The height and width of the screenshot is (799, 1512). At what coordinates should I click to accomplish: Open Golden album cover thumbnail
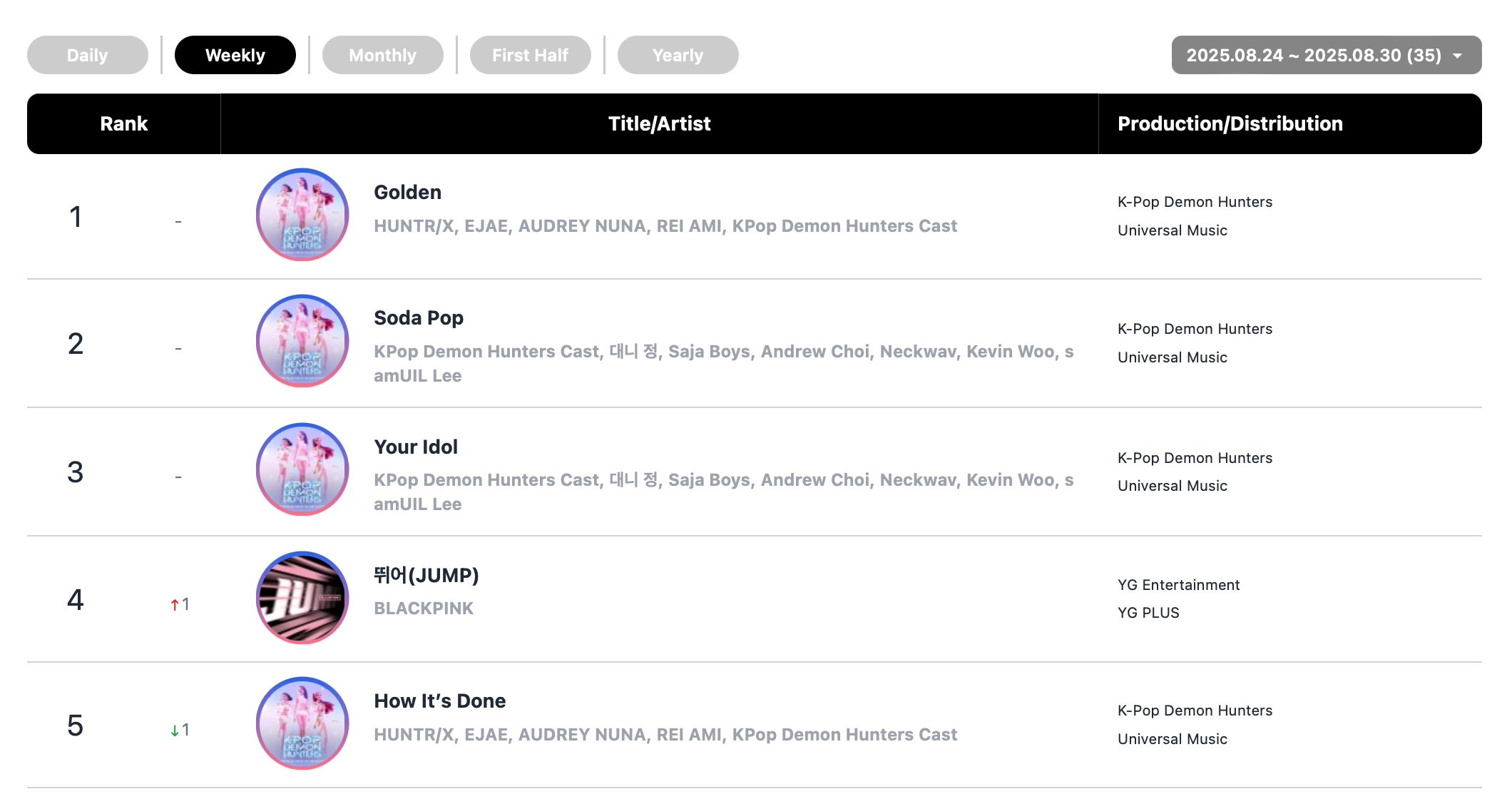(x=302, y=215)
